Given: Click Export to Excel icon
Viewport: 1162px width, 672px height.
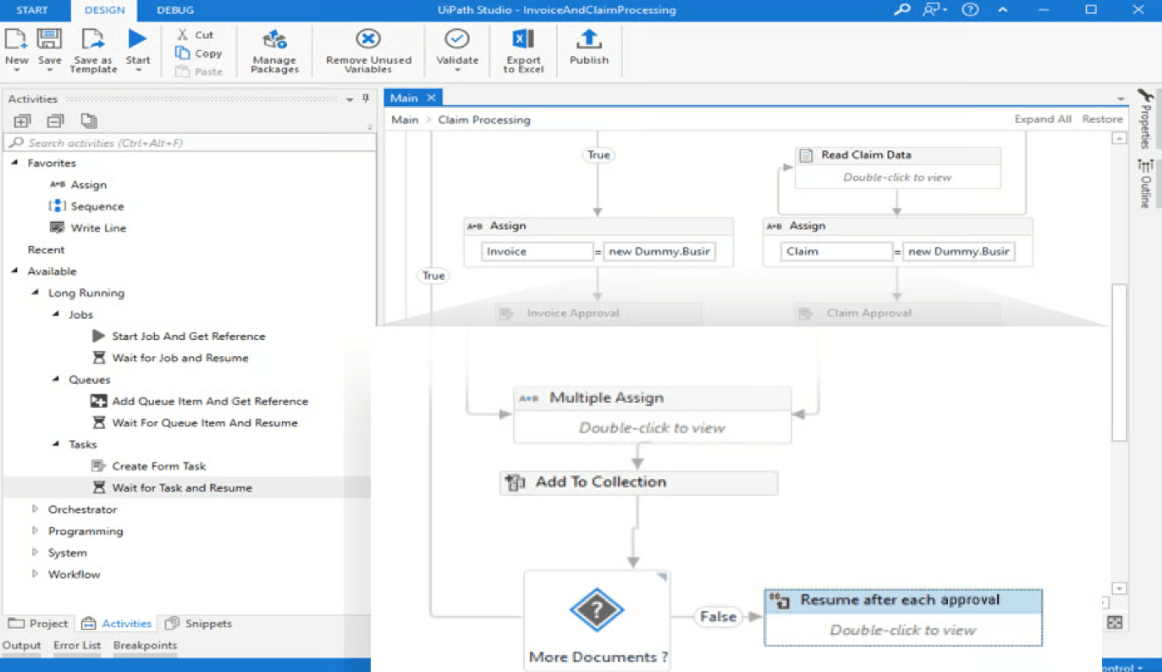Looking at the screenshot, I should (523, 39).
